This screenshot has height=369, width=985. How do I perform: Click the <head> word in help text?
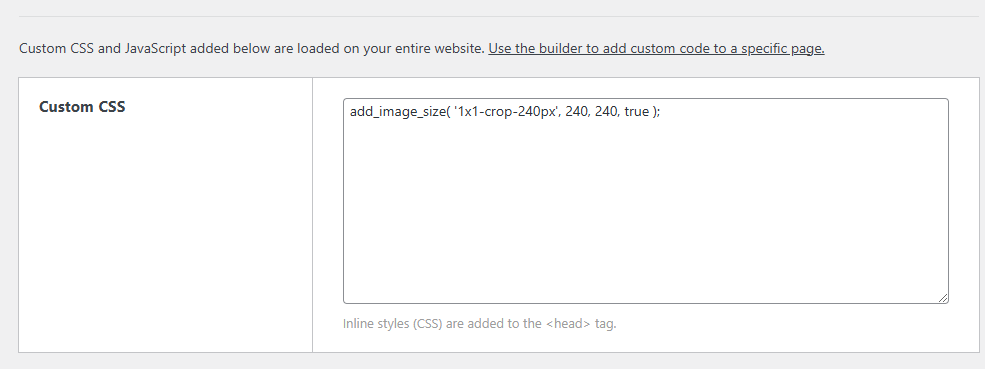569,324
